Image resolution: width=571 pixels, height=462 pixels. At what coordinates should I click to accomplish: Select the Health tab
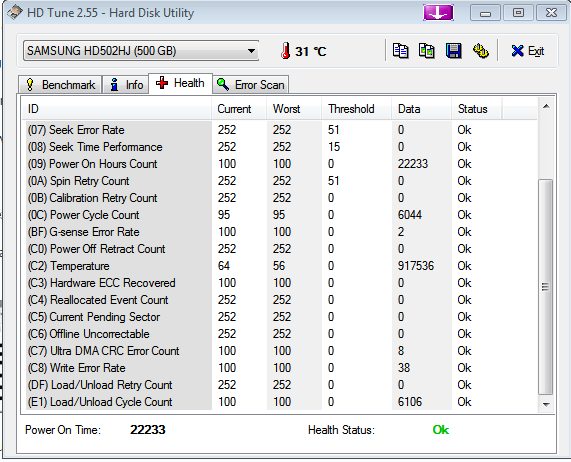pyautogui.click(x=180, y=83)
